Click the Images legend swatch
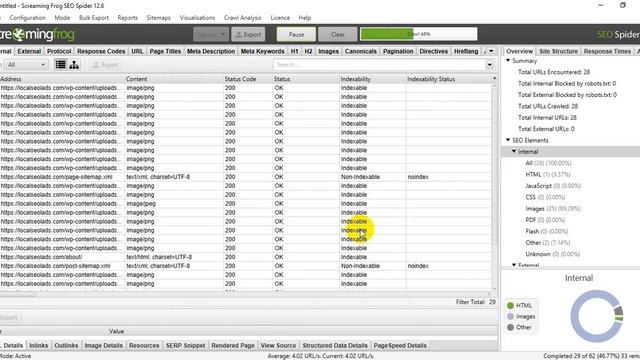The width and height of the screenshot is (640, 360). click(x=510, y=316)
